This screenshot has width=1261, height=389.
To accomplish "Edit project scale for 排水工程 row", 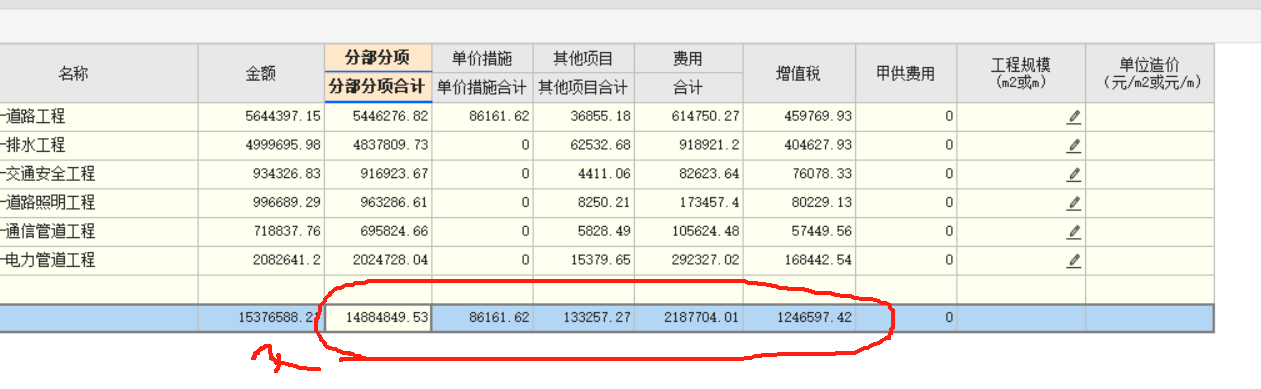I will (x=1074, y=146).
